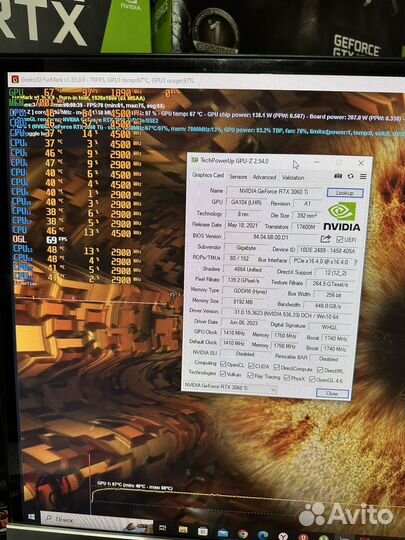
Task: Click the Name field NVIDIA GeForce RTX 3060 Ti
Action: (274, 191)
